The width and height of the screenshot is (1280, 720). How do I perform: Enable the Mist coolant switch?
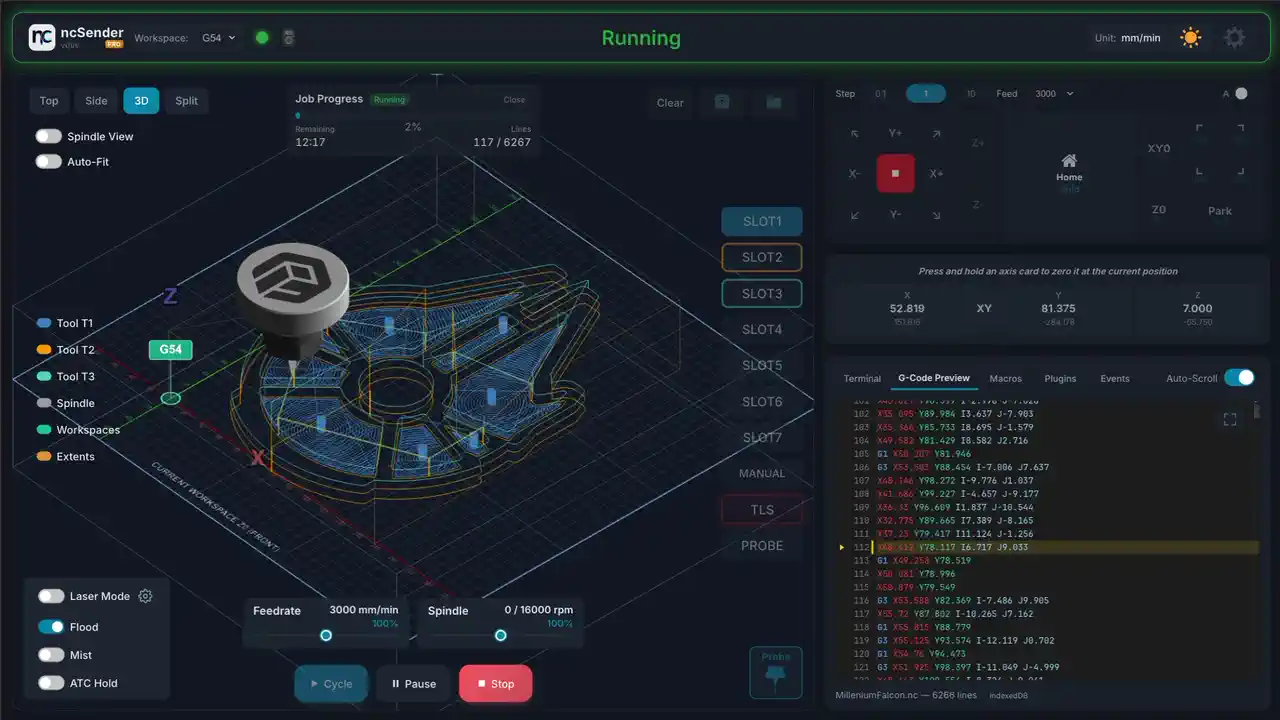tap(51, 655)
